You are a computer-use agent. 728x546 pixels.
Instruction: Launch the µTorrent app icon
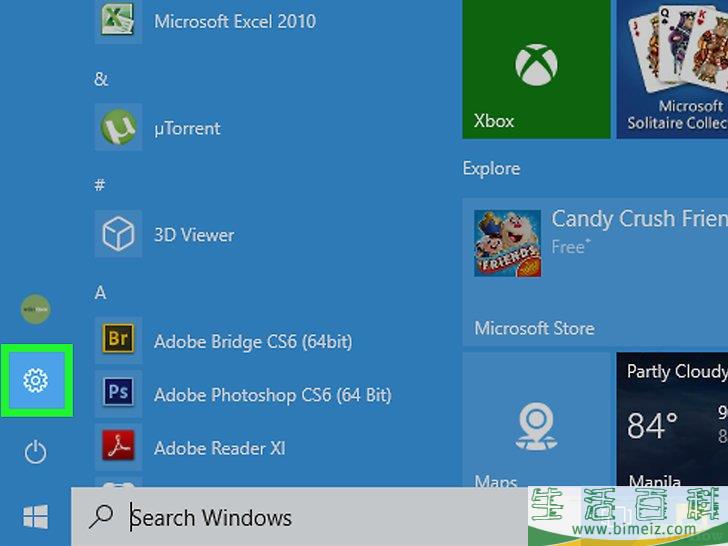tap(118, 128)
